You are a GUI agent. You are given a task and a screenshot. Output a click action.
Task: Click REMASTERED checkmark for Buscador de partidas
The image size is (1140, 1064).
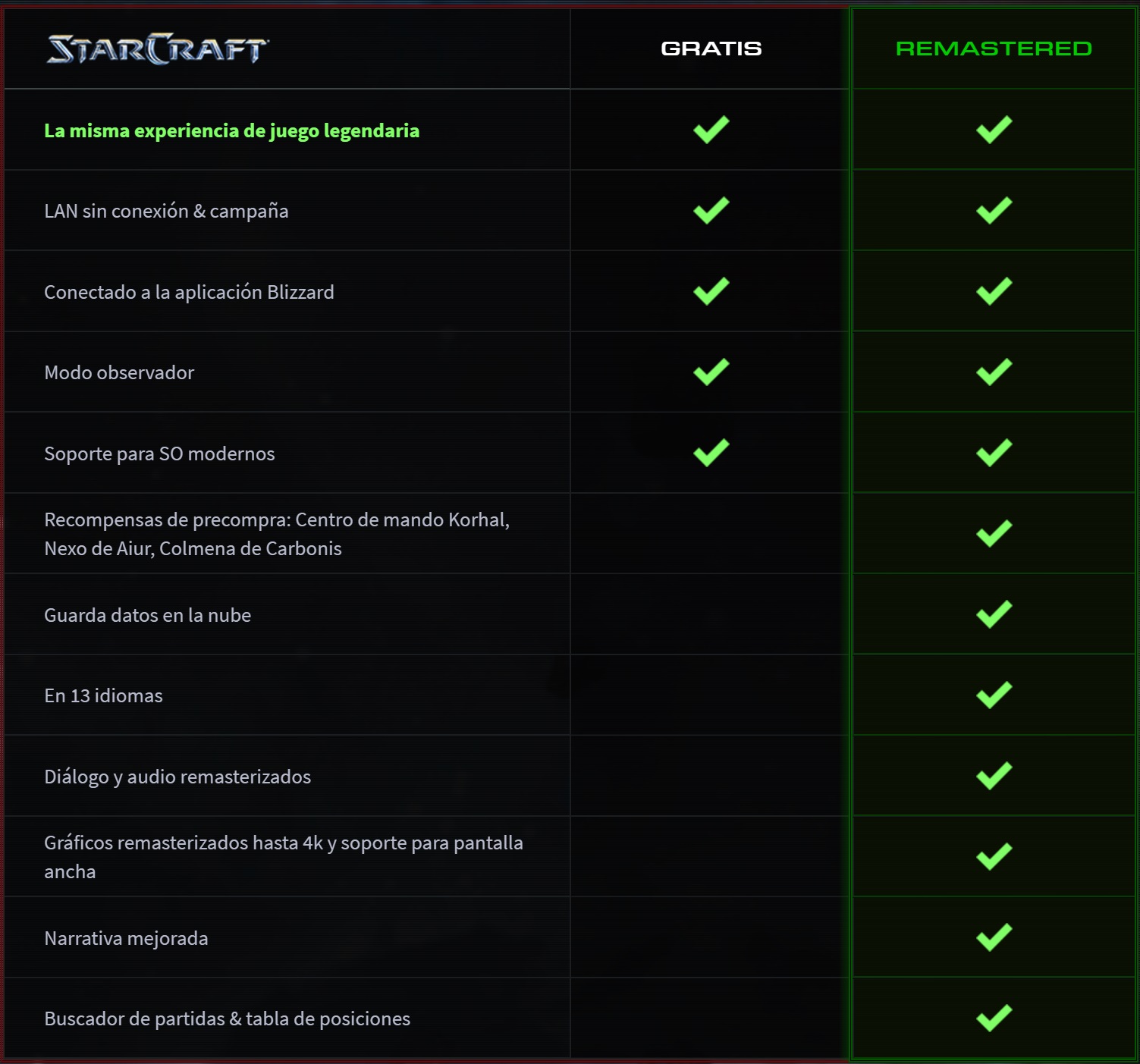point(994,1018)
